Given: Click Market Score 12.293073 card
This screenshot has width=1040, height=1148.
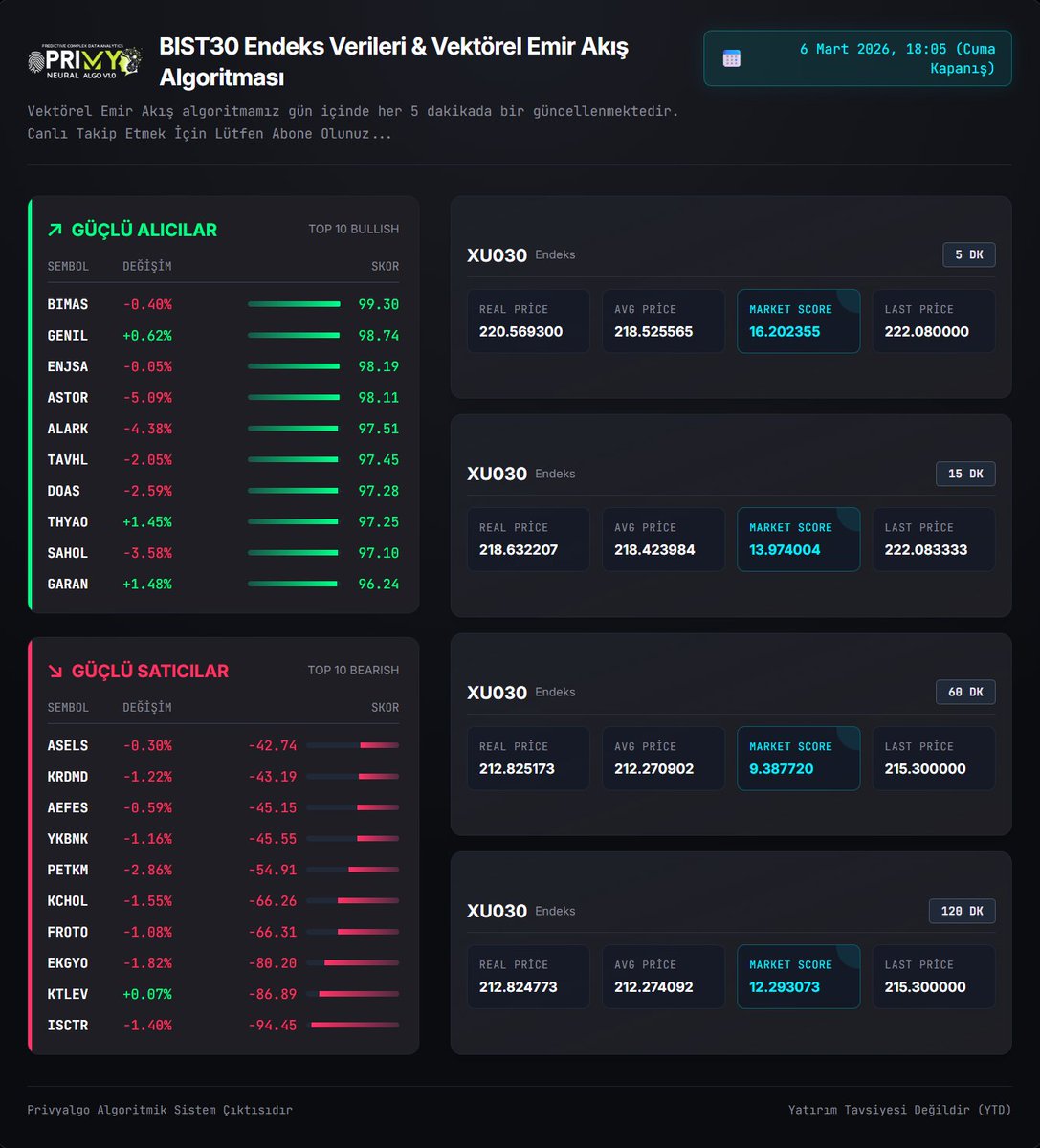Looking at the screenshot, I should [x=798, y=977].
